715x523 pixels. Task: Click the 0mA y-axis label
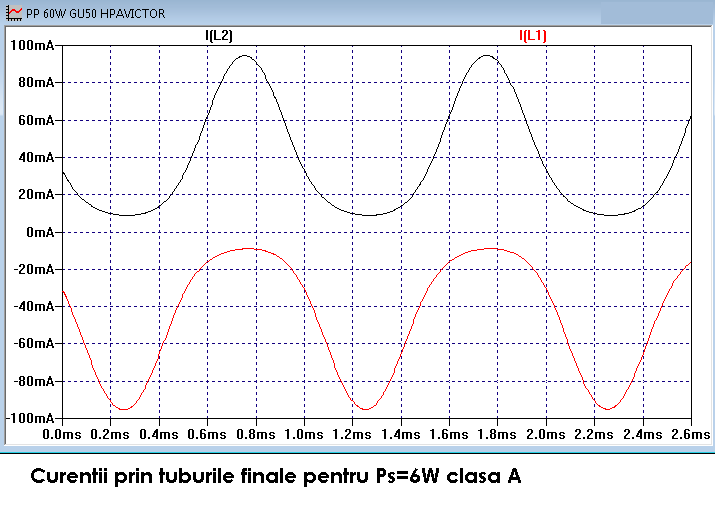pyautogui.click(x=40, y=233)
